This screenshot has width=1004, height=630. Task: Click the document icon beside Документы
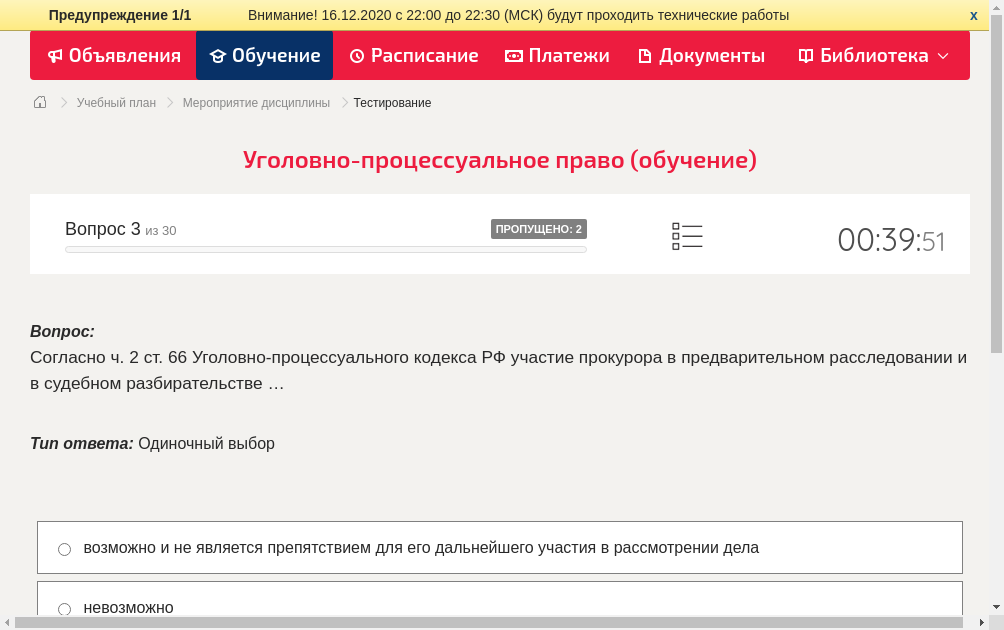(645, 56)
